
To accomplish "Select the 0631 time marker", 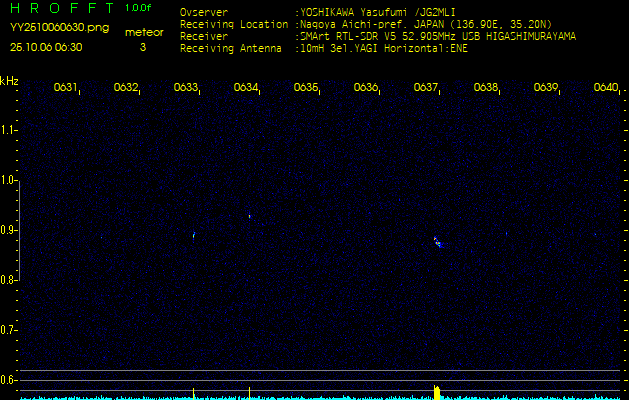I will (x=66, y=88).
